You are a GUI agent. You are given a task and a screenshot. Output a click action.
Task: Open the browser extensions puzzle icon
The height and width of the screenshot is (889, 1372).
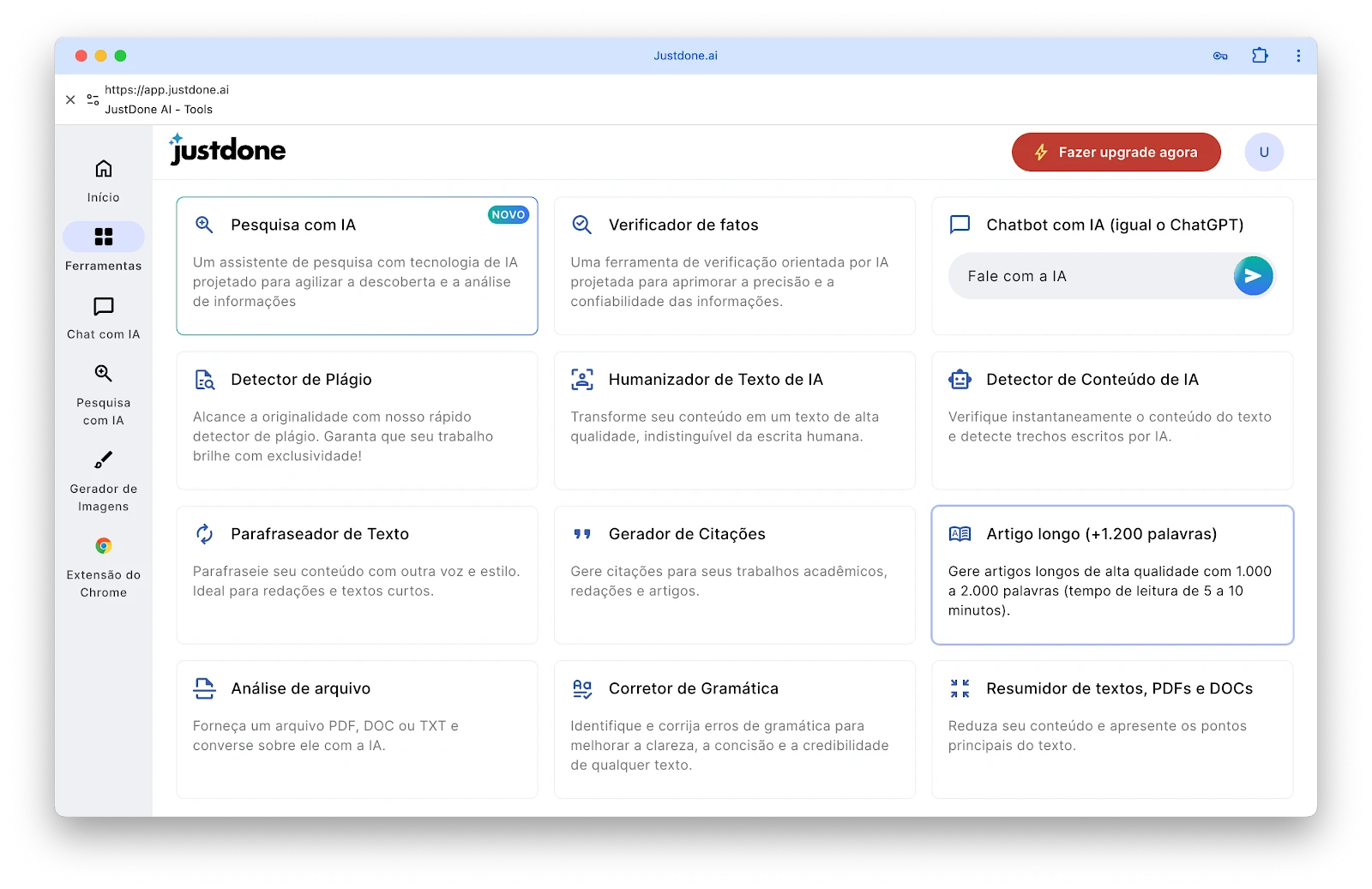click(1260, 55)
